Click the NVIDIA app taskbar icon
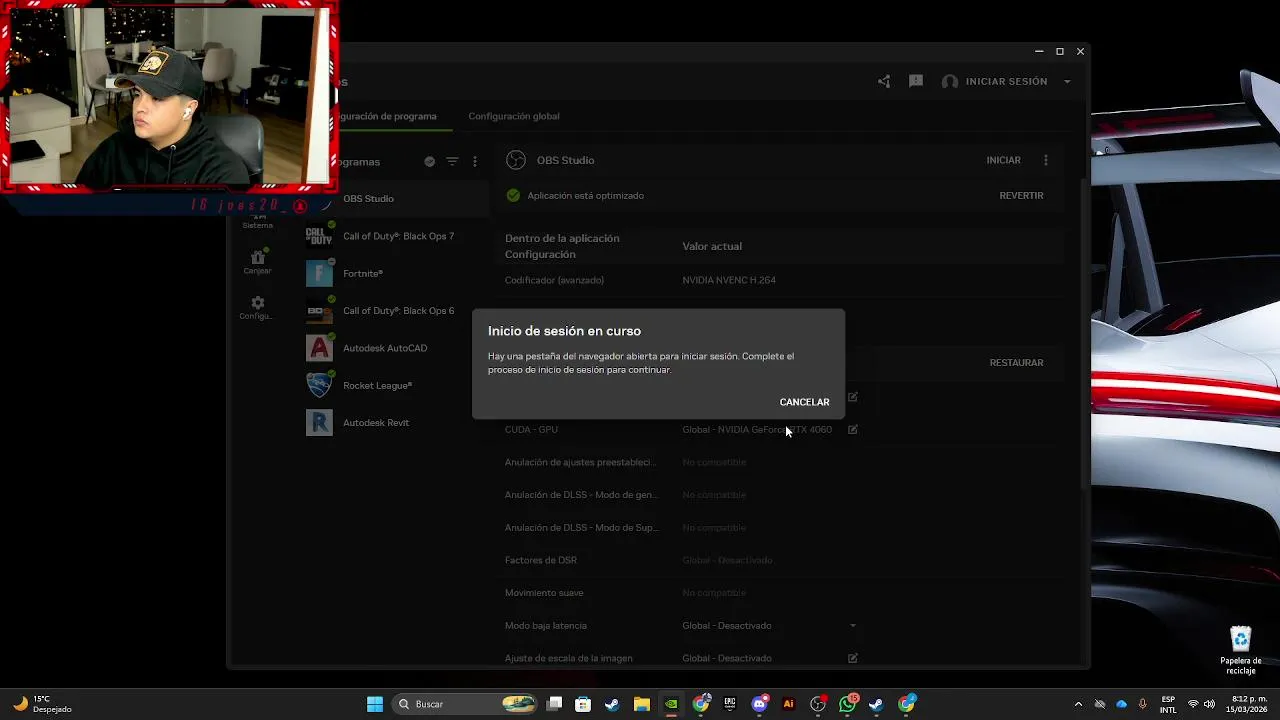 671,704
